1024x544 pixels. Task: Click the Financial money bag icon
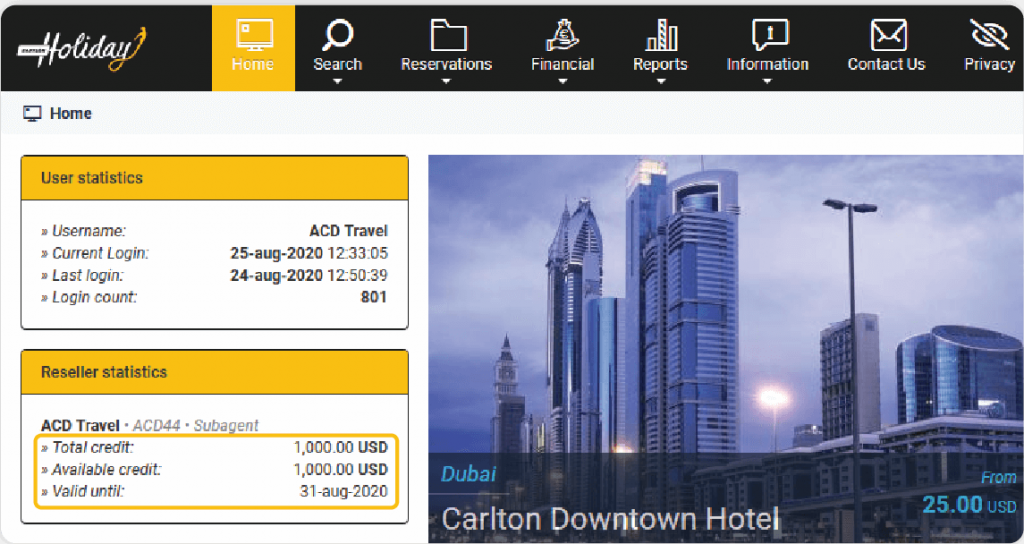[x=562, y=34]
